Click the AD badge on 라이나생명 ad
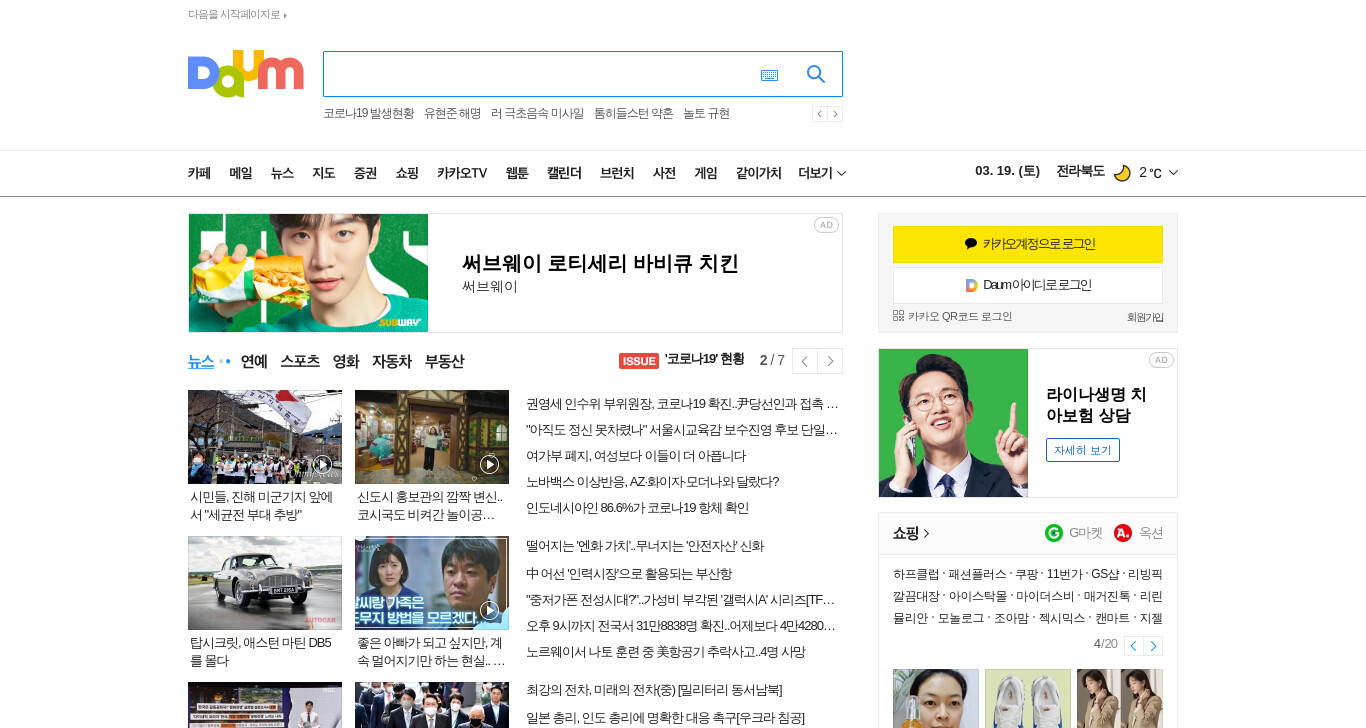 point(1161,360)
